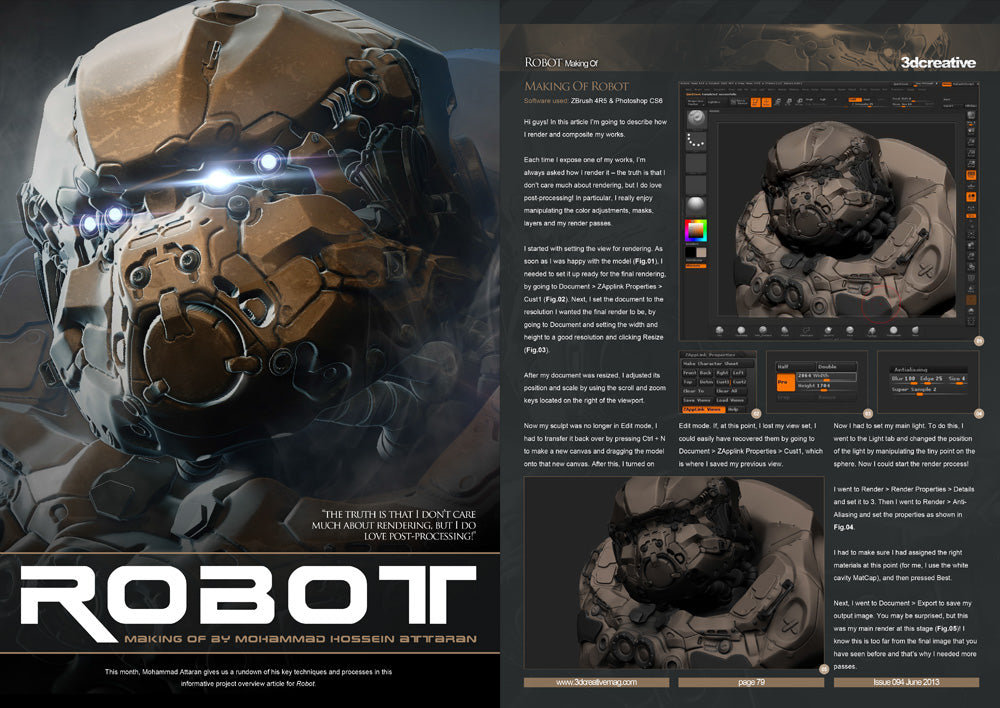Toggle the highlighted ZAppLink Views button
Viewport: 1000px width, 708px height.
click(x=703, y=410)
